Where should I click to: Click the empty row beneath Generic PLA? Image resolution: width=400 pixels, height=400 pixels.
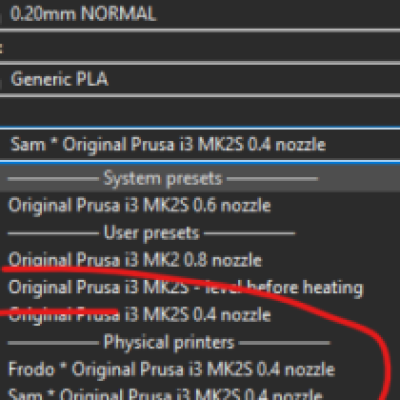[200, 112]
